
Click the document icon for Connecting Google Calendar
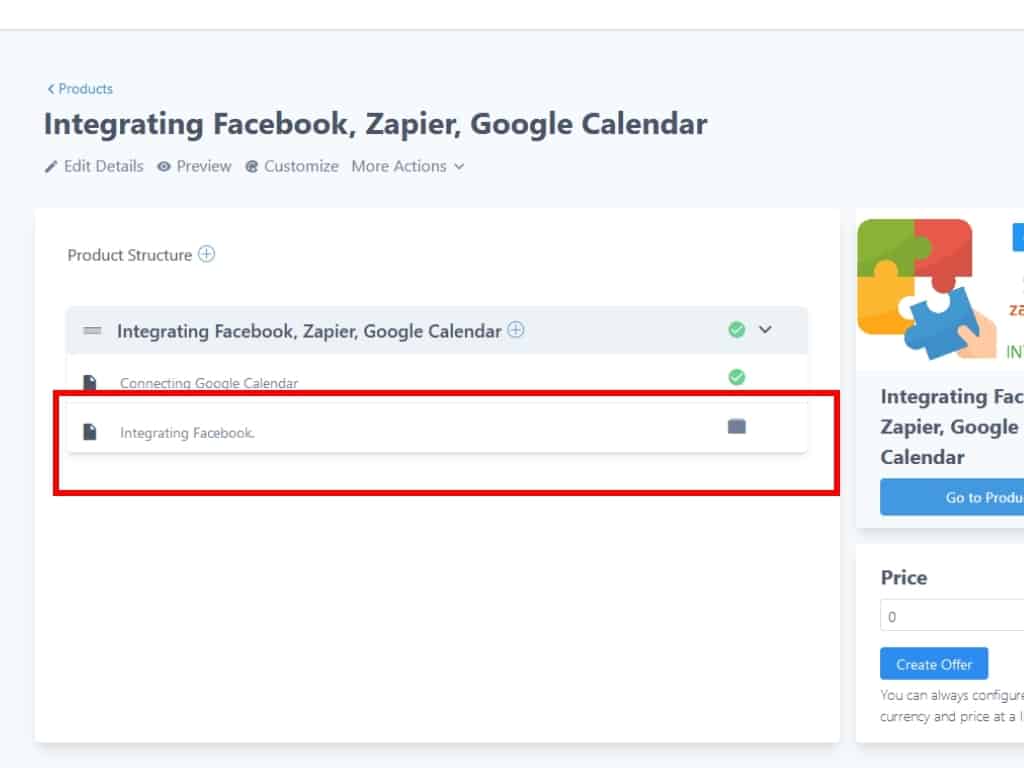(90, 382)
